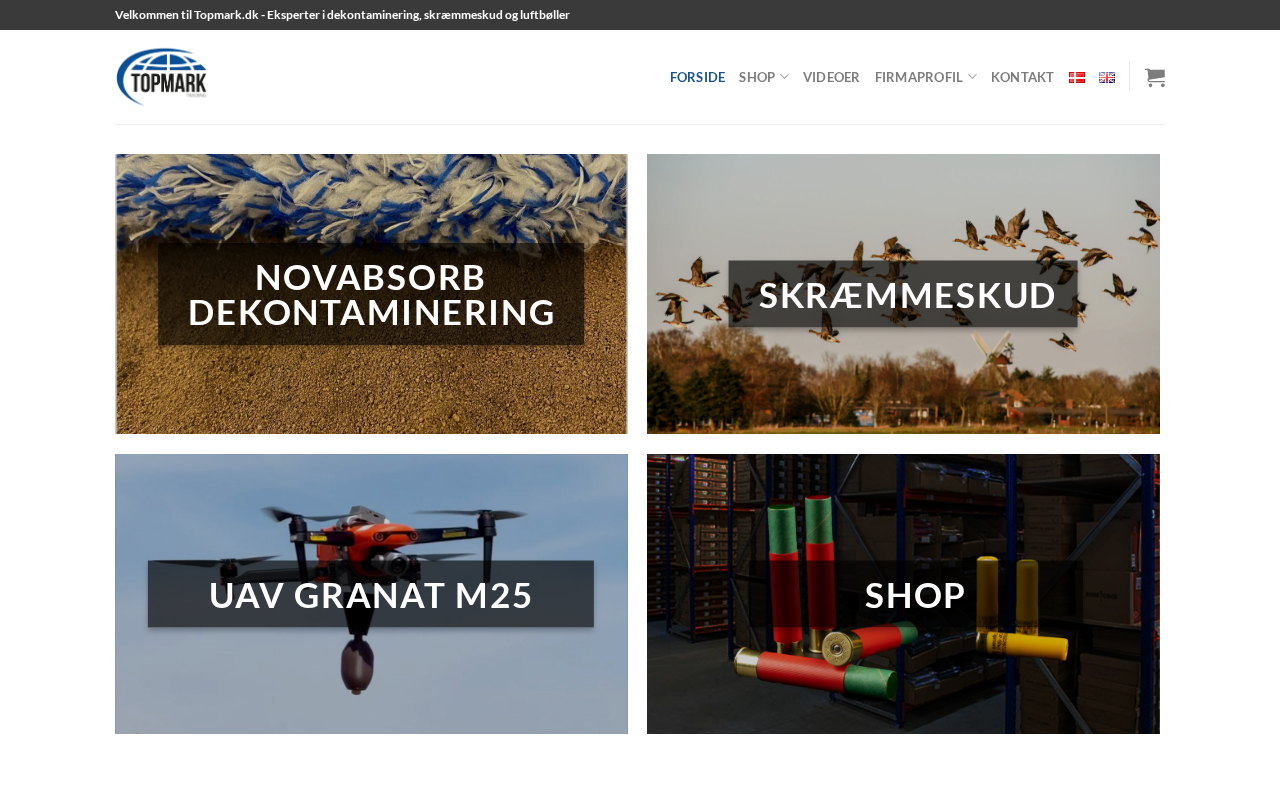Click the welcome message in top bar
This screenshot has width=1280, height=800.
[x=342, y=15]
